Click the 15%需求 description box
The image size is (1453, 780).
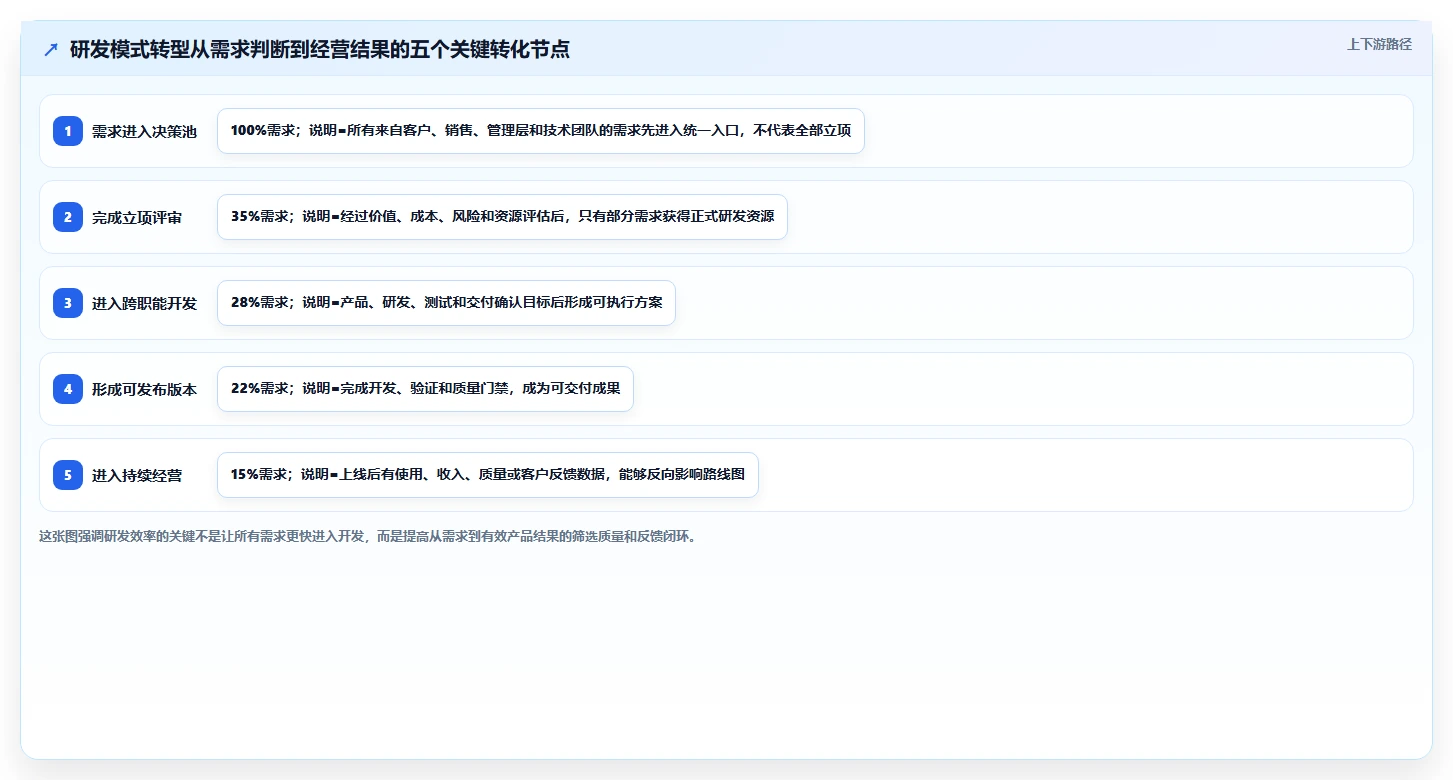click(488, 475)
